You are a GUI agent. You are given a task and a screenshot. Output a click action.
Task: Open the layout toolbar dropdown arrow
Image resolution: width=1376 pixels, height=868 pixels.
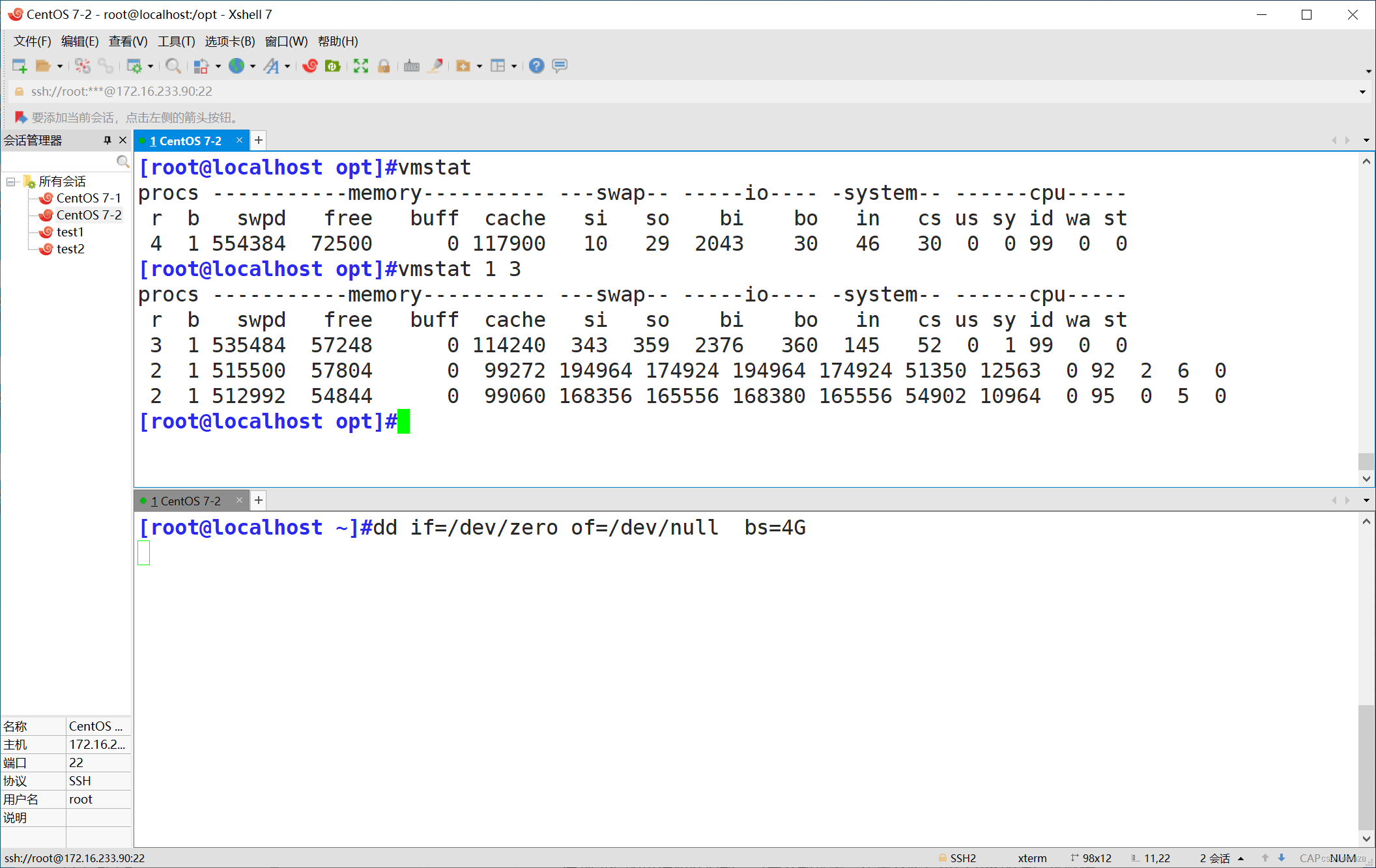pyautogui.click(x=514, y=66)
